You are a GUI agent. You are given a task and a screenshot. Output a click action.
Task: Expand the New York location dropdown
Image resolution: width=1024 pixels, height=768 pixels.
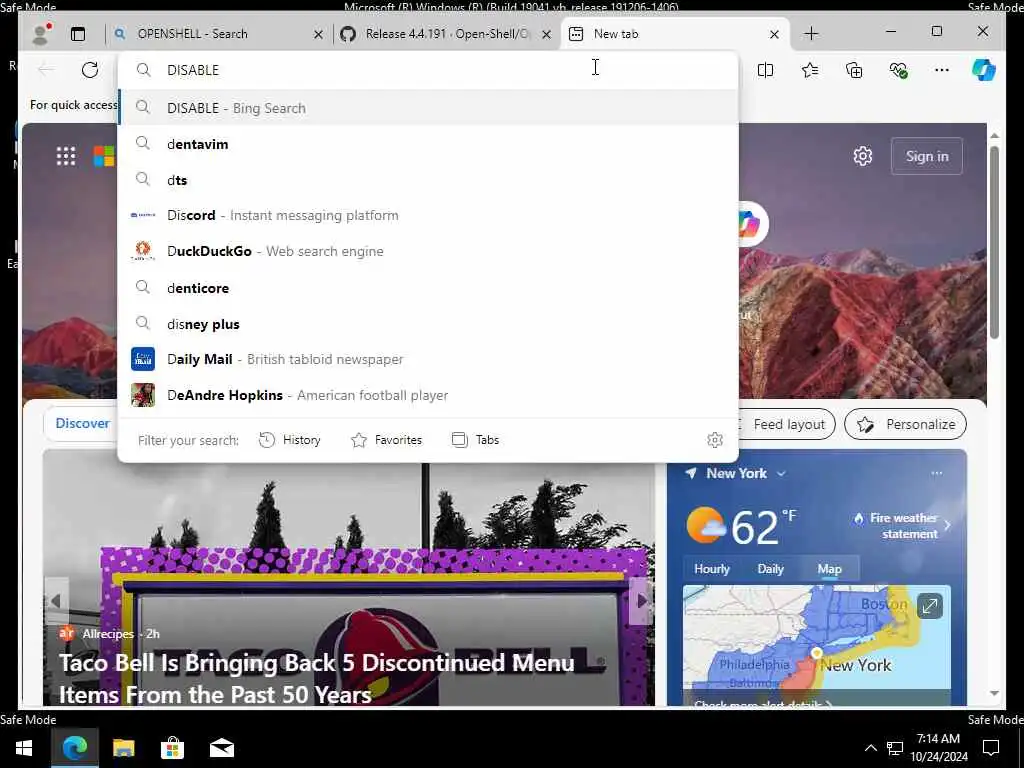point(781,473)
